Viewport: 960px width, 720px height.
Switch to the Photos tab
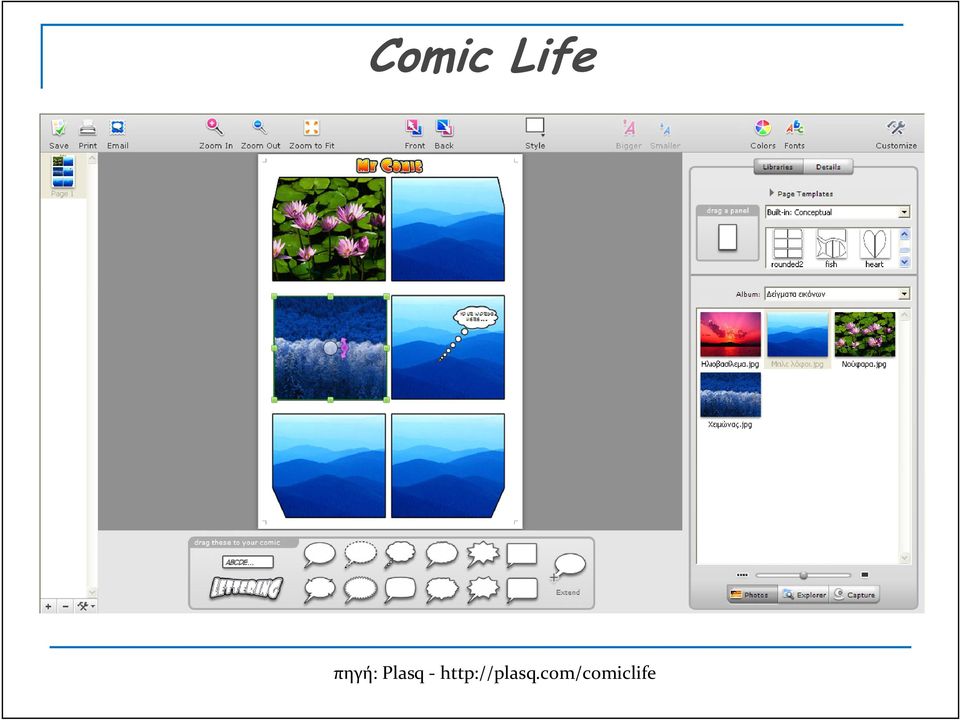[x=752, y=594]
